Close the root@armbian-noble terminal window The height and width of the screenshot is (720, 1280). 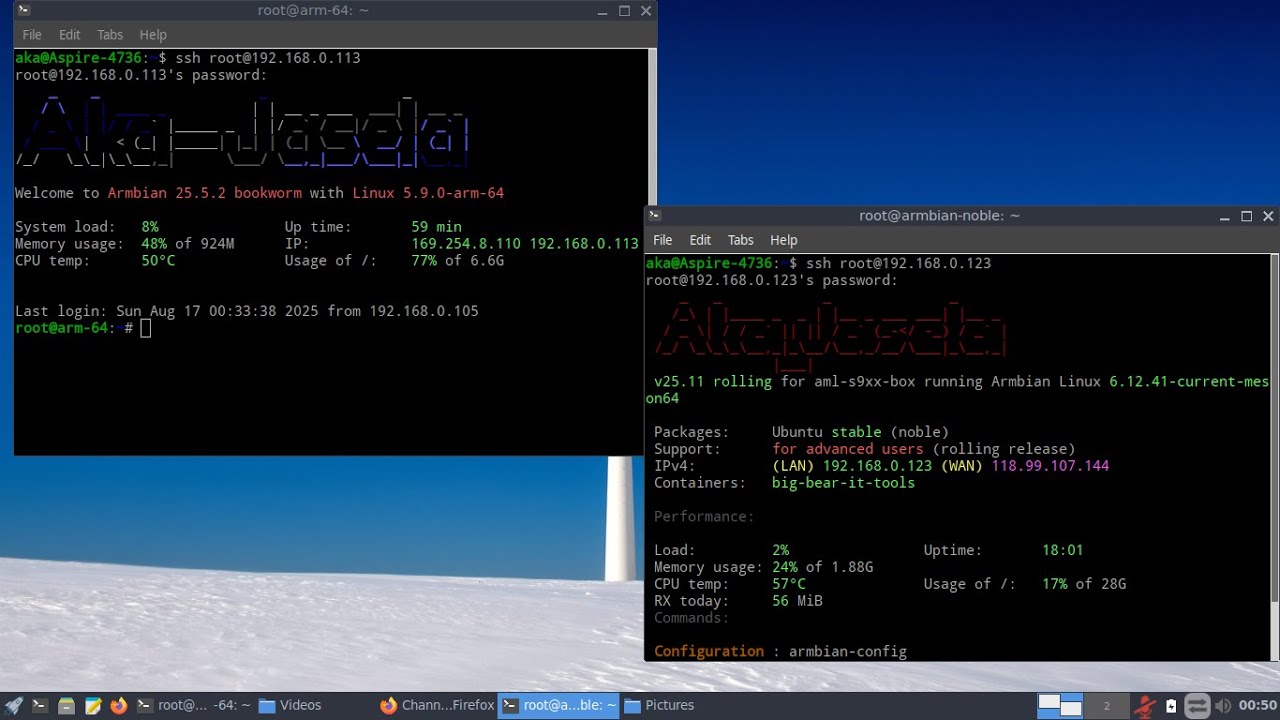point(1268,216)
